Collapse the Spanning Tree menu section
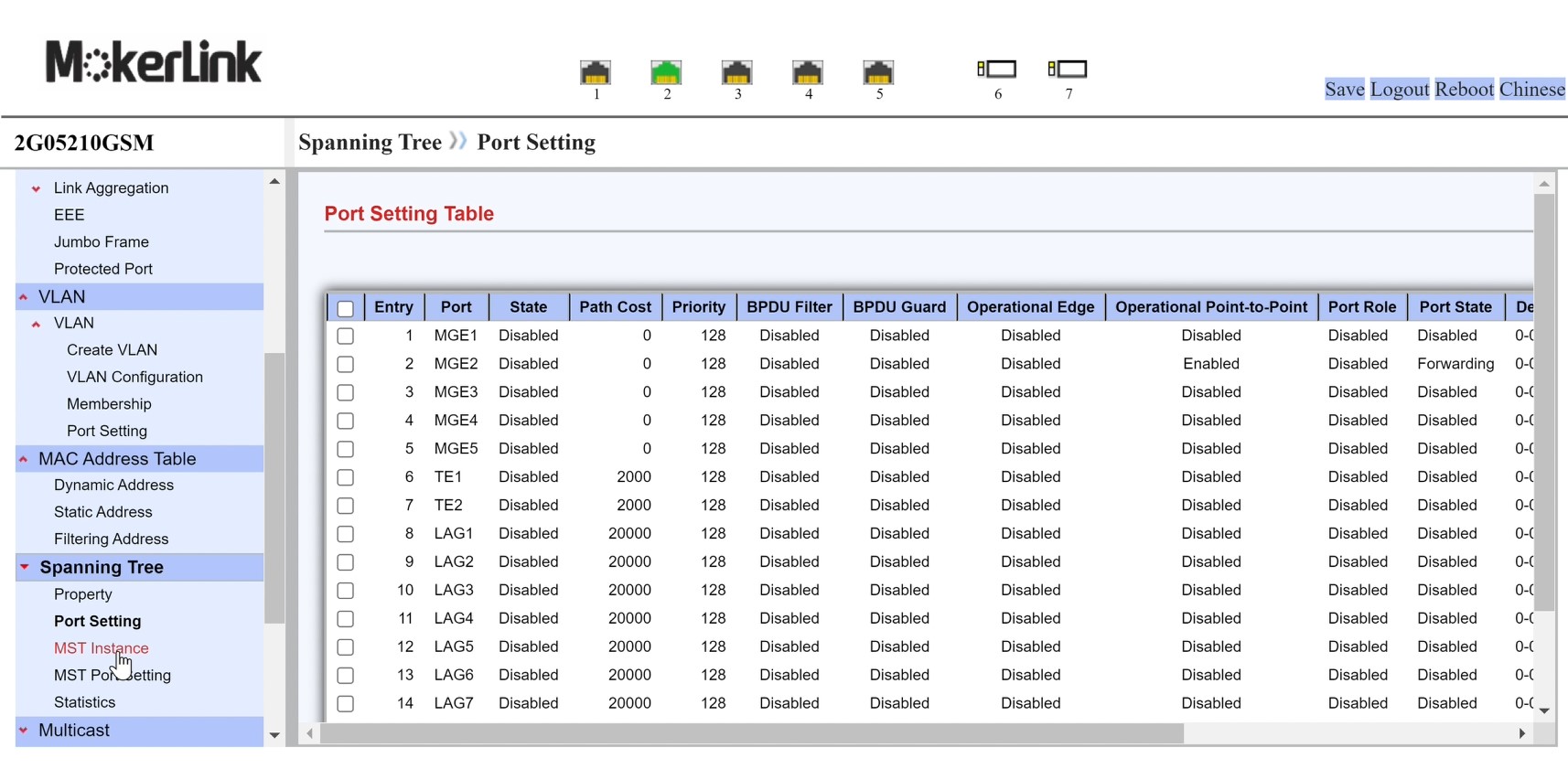 click(25, 568)
